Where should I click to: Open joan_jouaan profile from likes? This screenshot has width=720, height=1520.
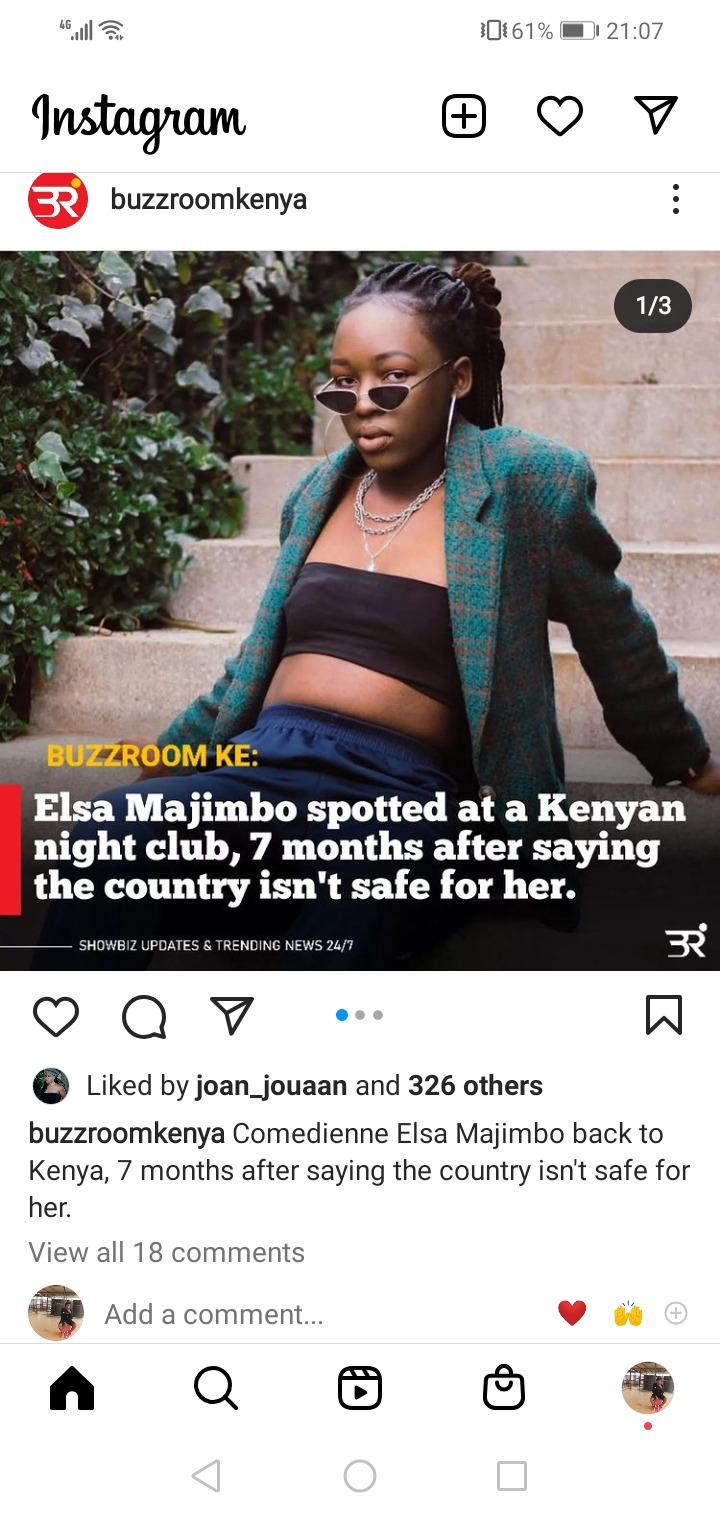[271, 1085]
